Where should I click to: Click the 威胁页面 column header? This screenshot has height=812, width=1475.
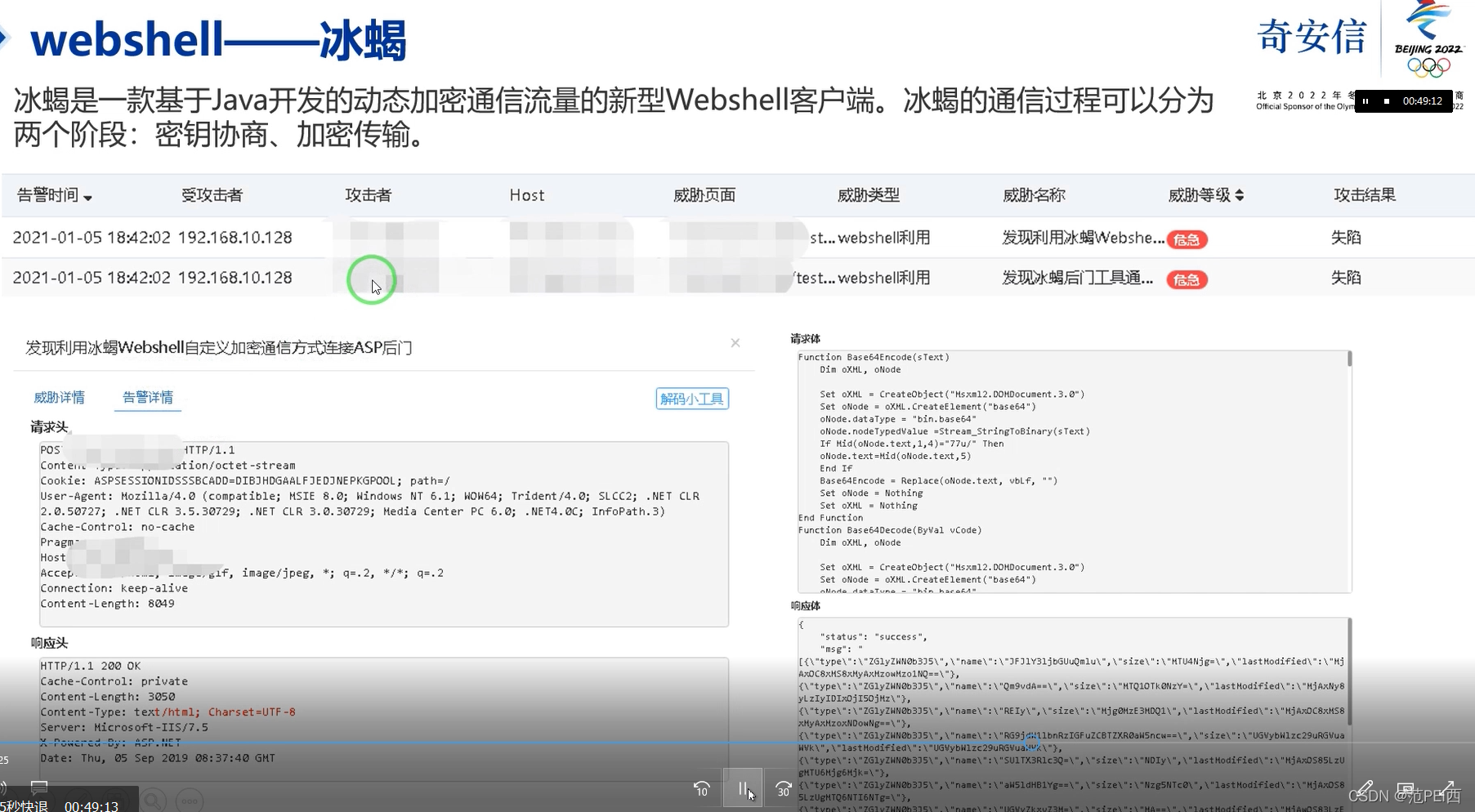pos(704,195)
